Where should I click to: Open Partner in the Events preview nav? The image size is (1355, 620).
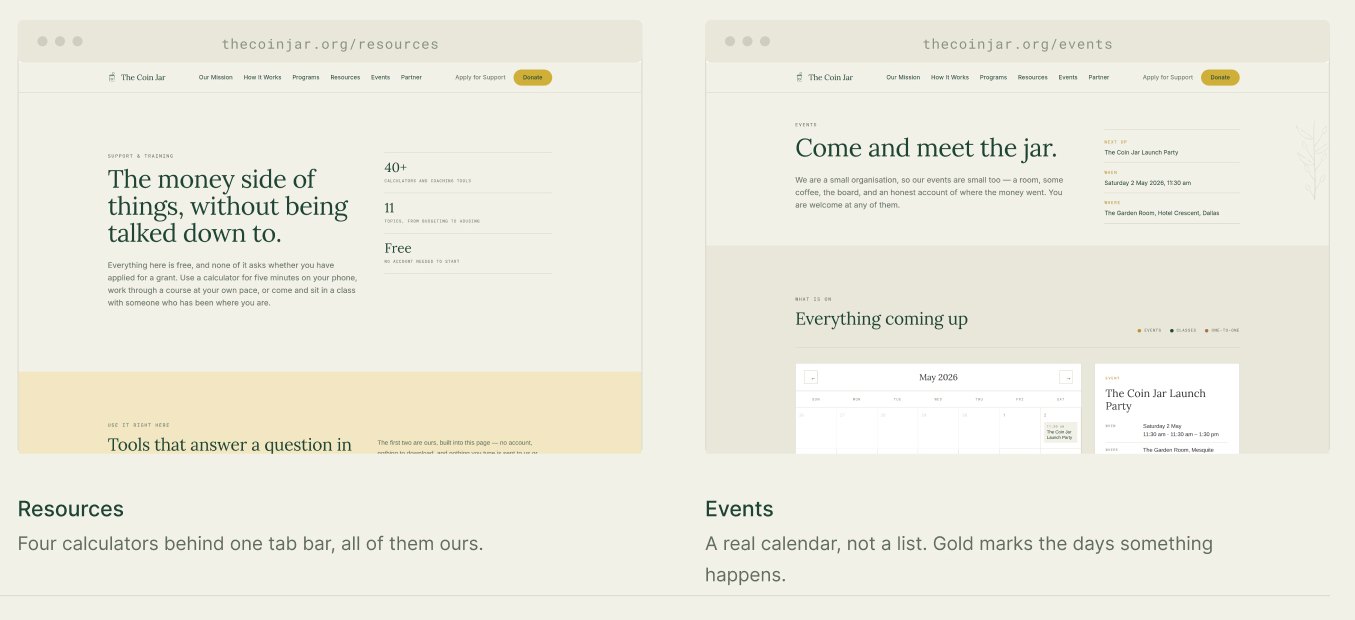[x=1099, y=77]
